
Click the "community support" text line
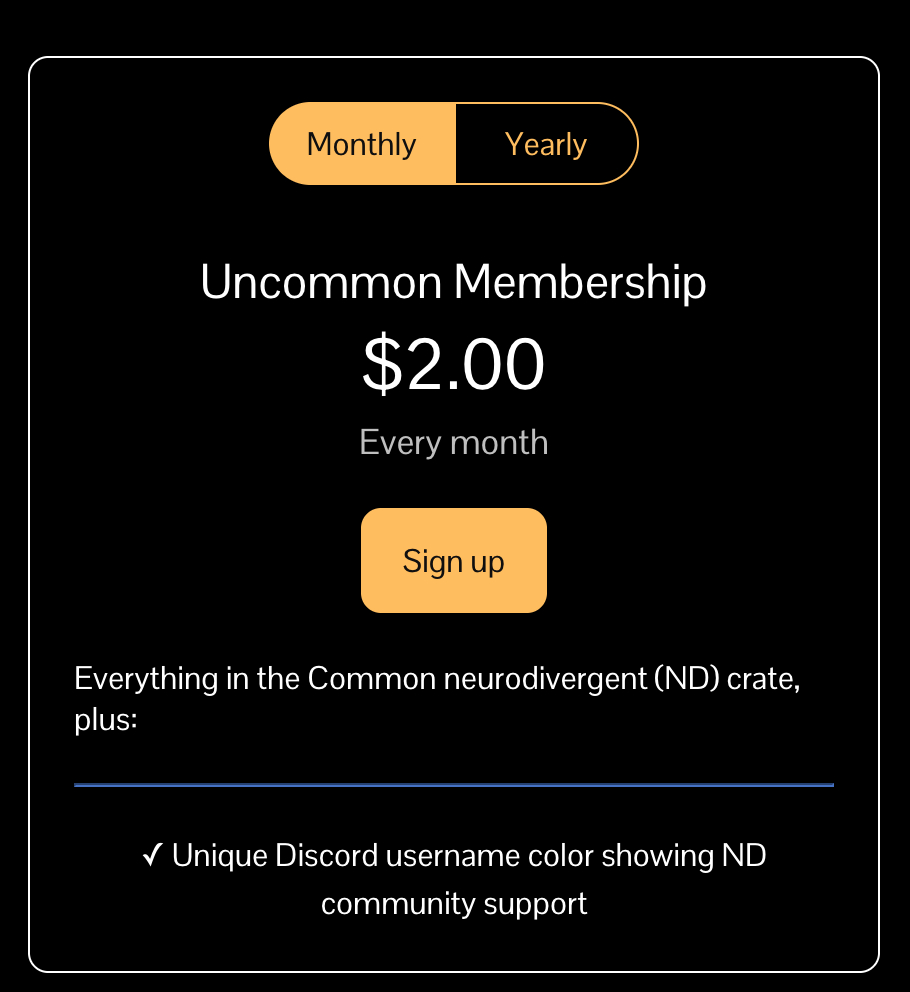click(x=454, y=904)
